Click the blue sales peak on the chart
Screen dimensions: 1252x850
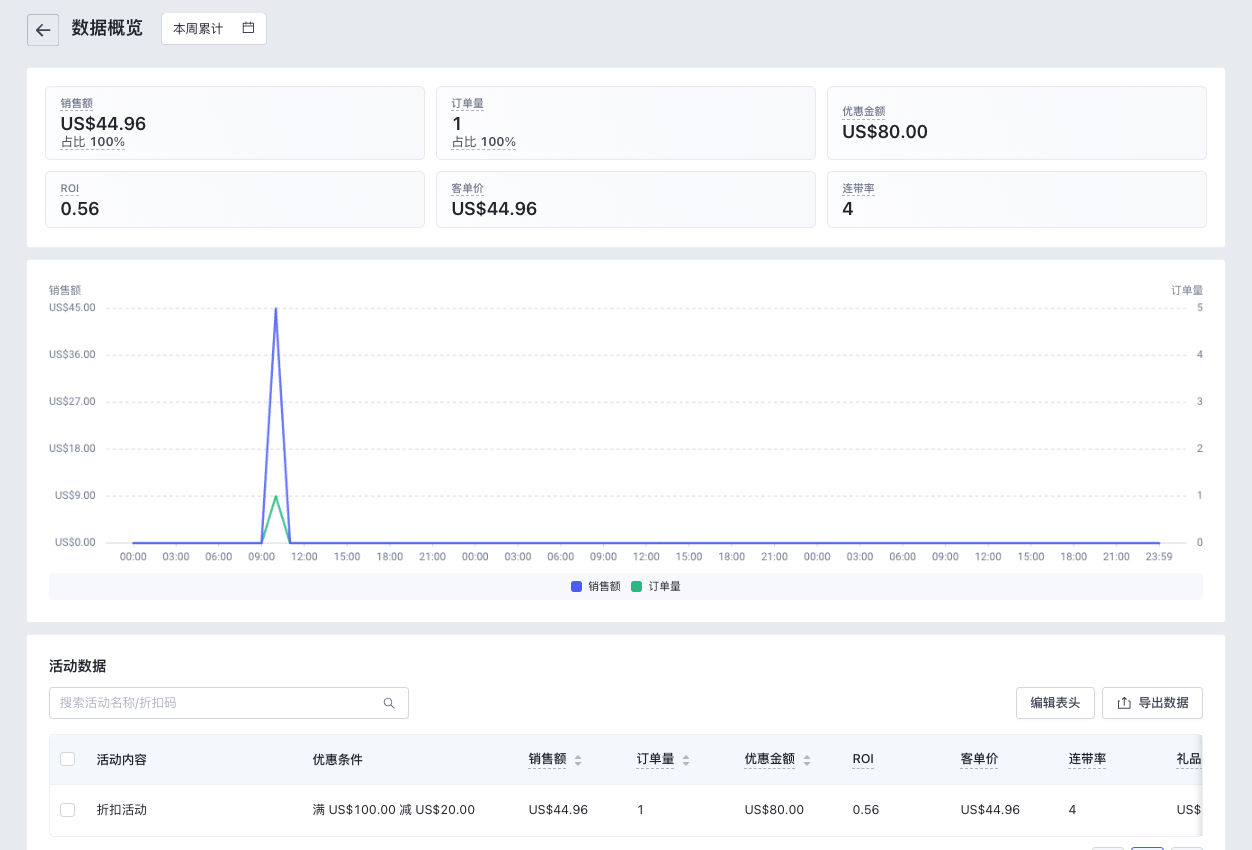pyautogui.click(x=275, y=309)
